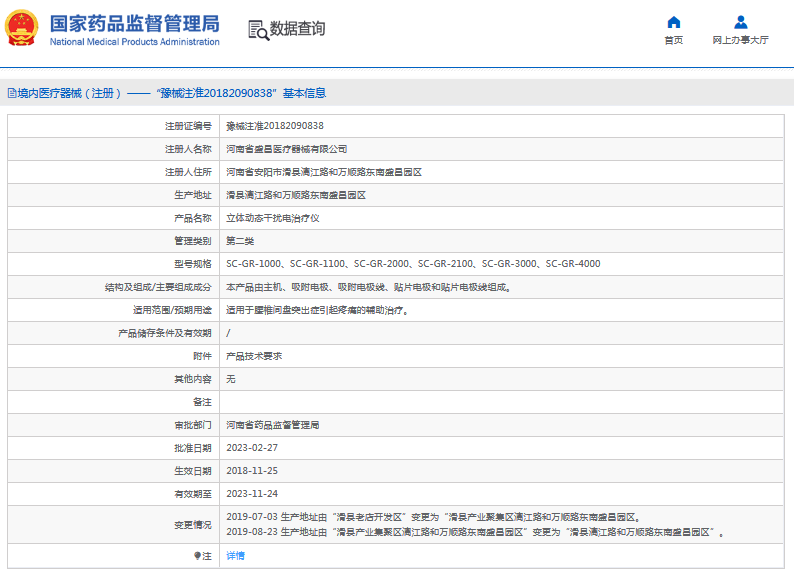Click the 数据查询 label
The image size is (794, 573).
click(297, 29)
